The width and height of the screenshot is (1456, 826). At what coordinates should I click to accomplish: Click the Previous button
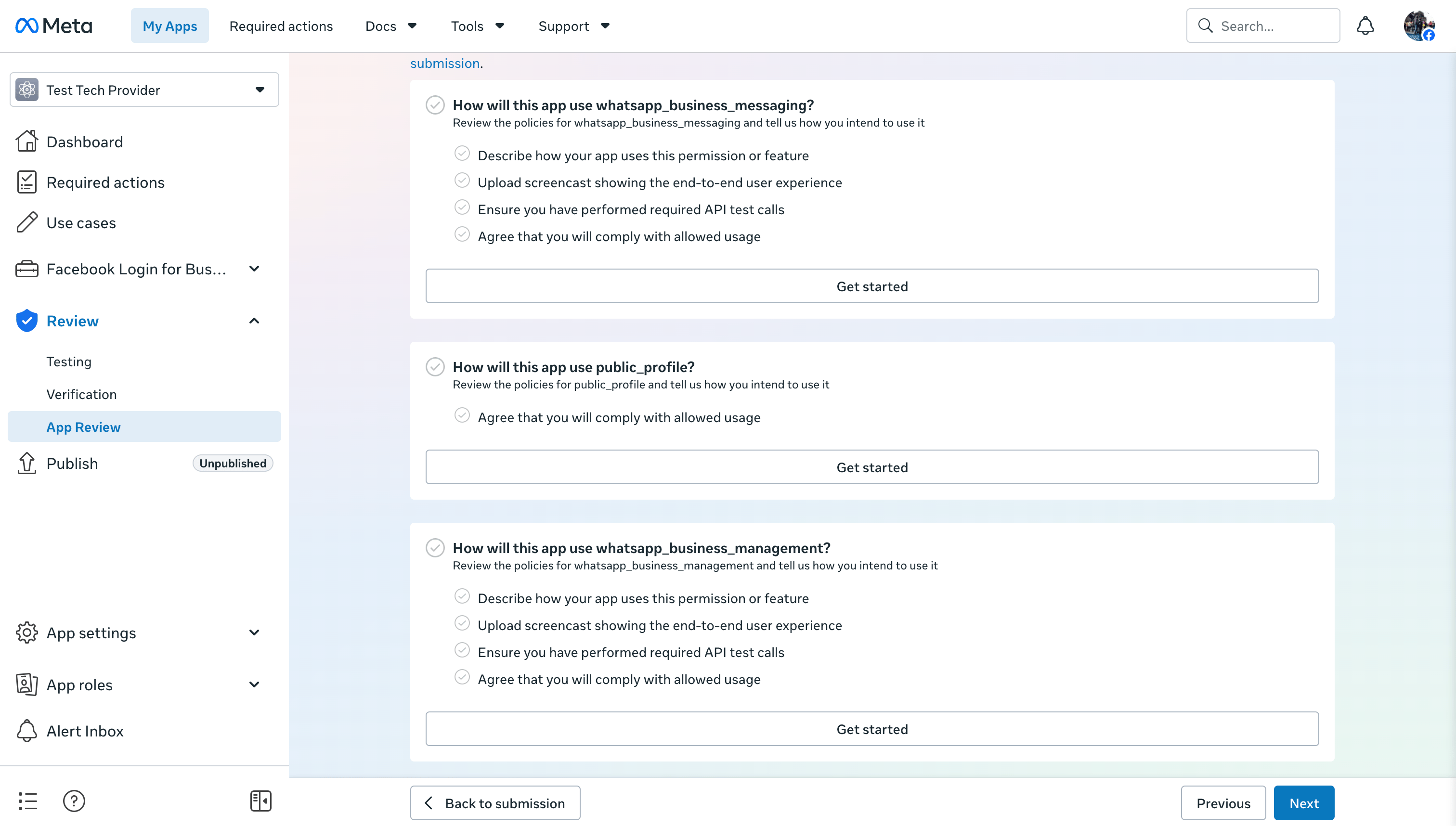click(x=1223, y=803)
